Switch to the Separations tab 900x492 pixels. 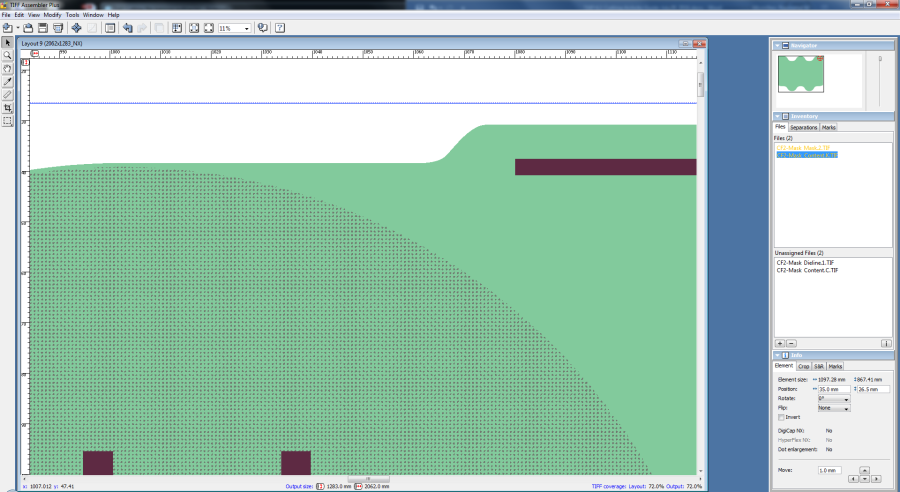(x=804, y=128)
